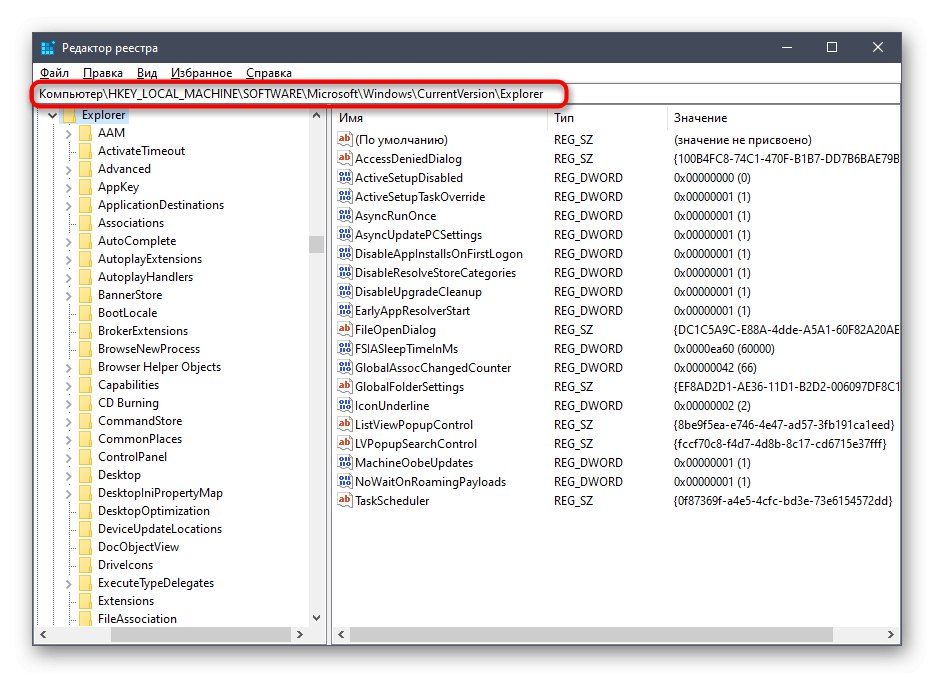Click the DWORD icon of GlobalAssocChangedCounter
934x678 pixels.
tap(344, 368)
